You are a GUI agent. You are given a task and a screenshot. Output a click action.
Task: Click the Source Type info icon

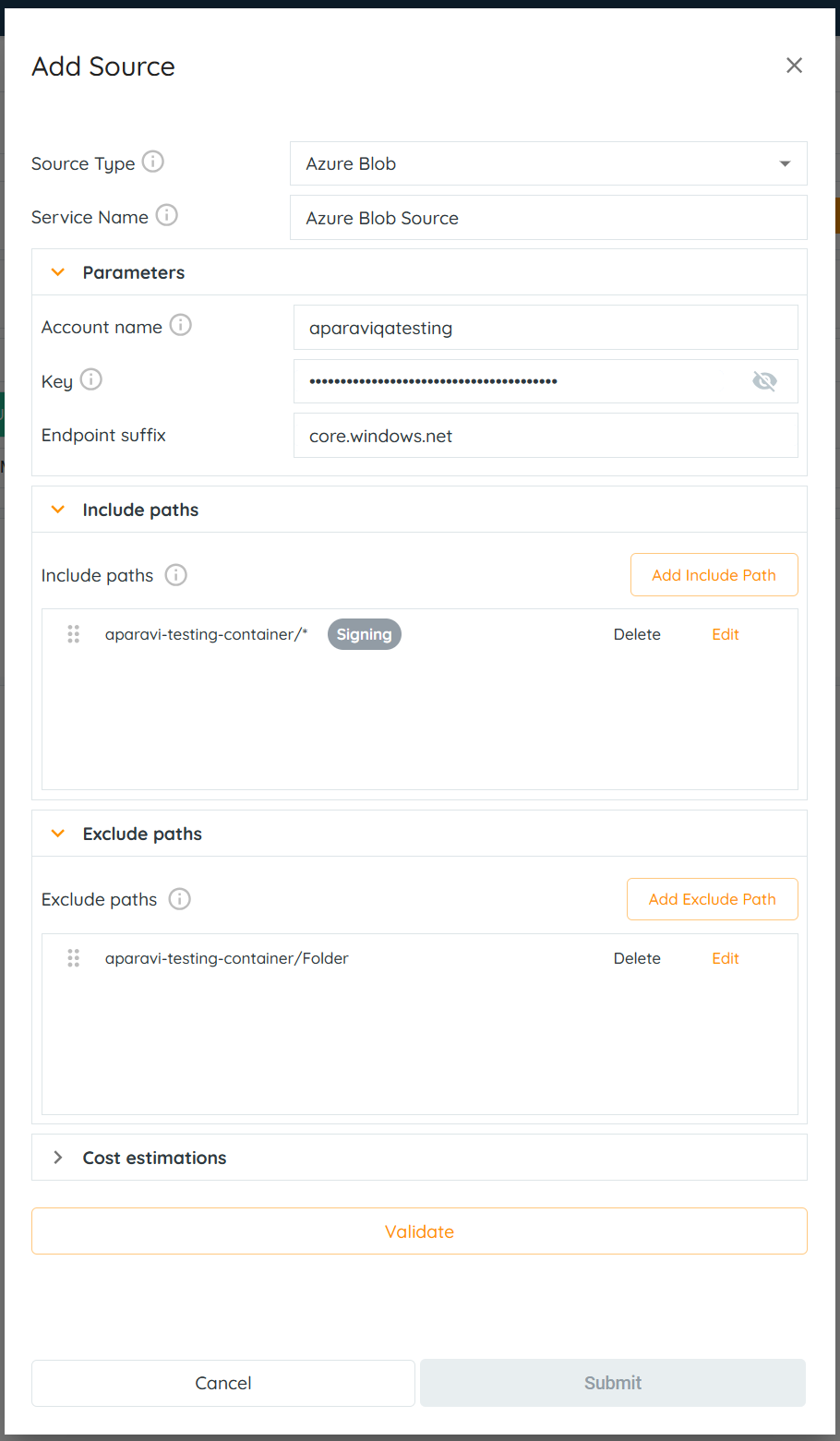click(x=153, y=162)
